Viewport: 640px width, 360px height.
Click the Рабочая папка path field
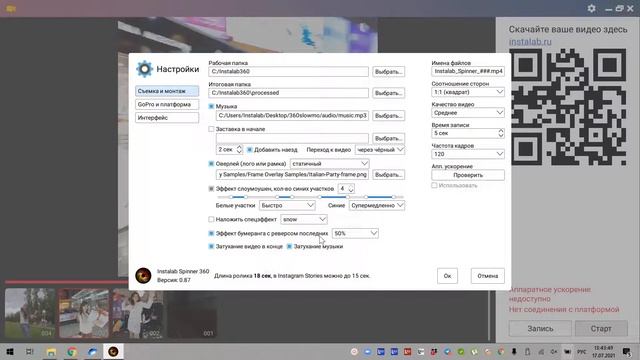[289, 71]
